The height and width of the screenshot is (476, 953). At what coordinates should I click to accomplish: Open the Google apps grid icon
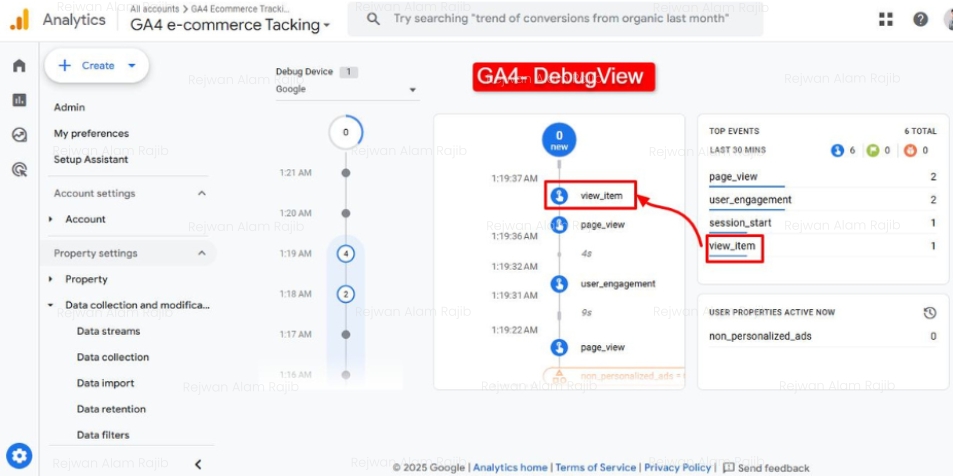tap(886, 20)
